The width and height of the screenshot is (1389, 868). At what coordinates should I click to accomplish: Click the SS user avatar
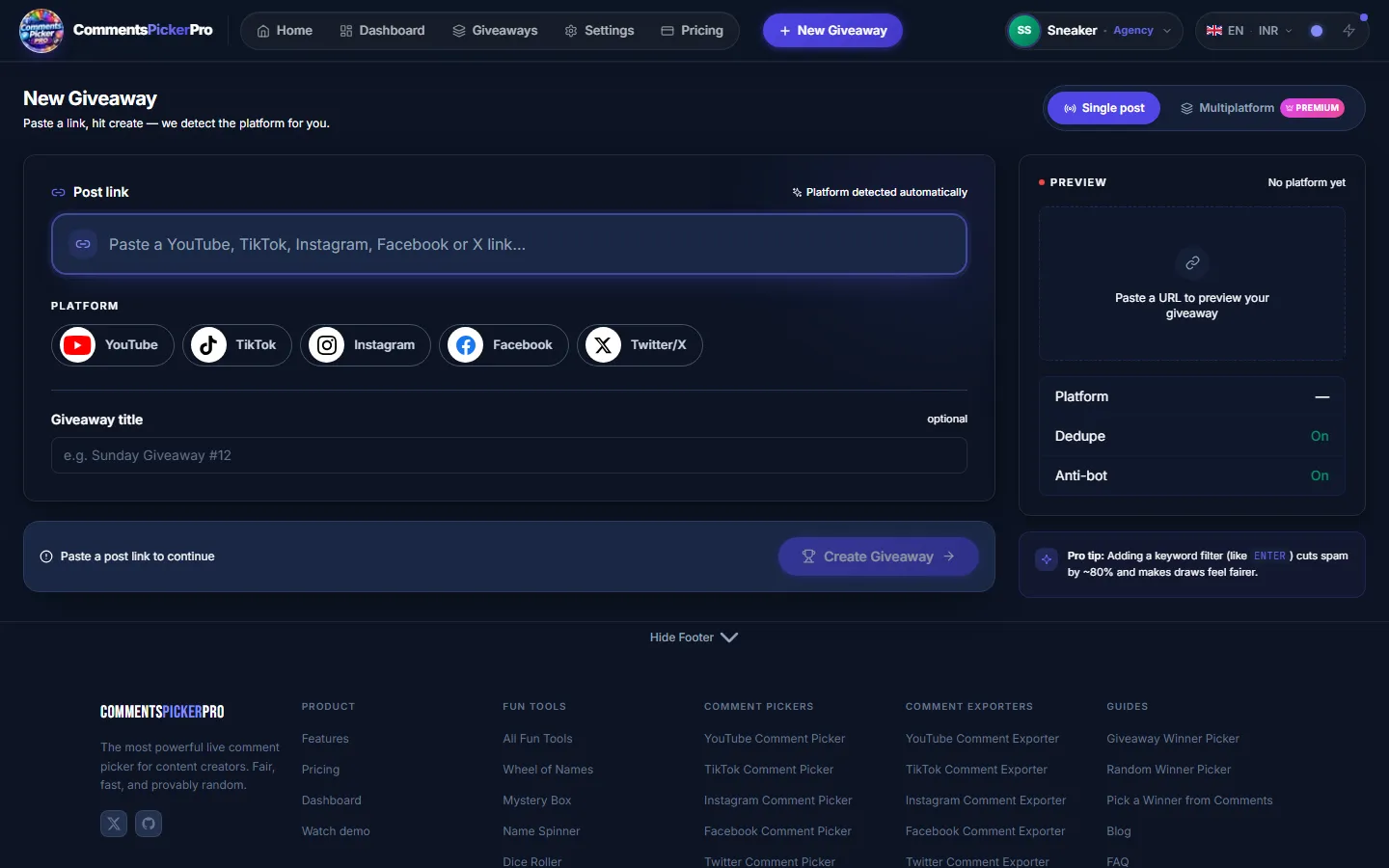(1024, 31)
